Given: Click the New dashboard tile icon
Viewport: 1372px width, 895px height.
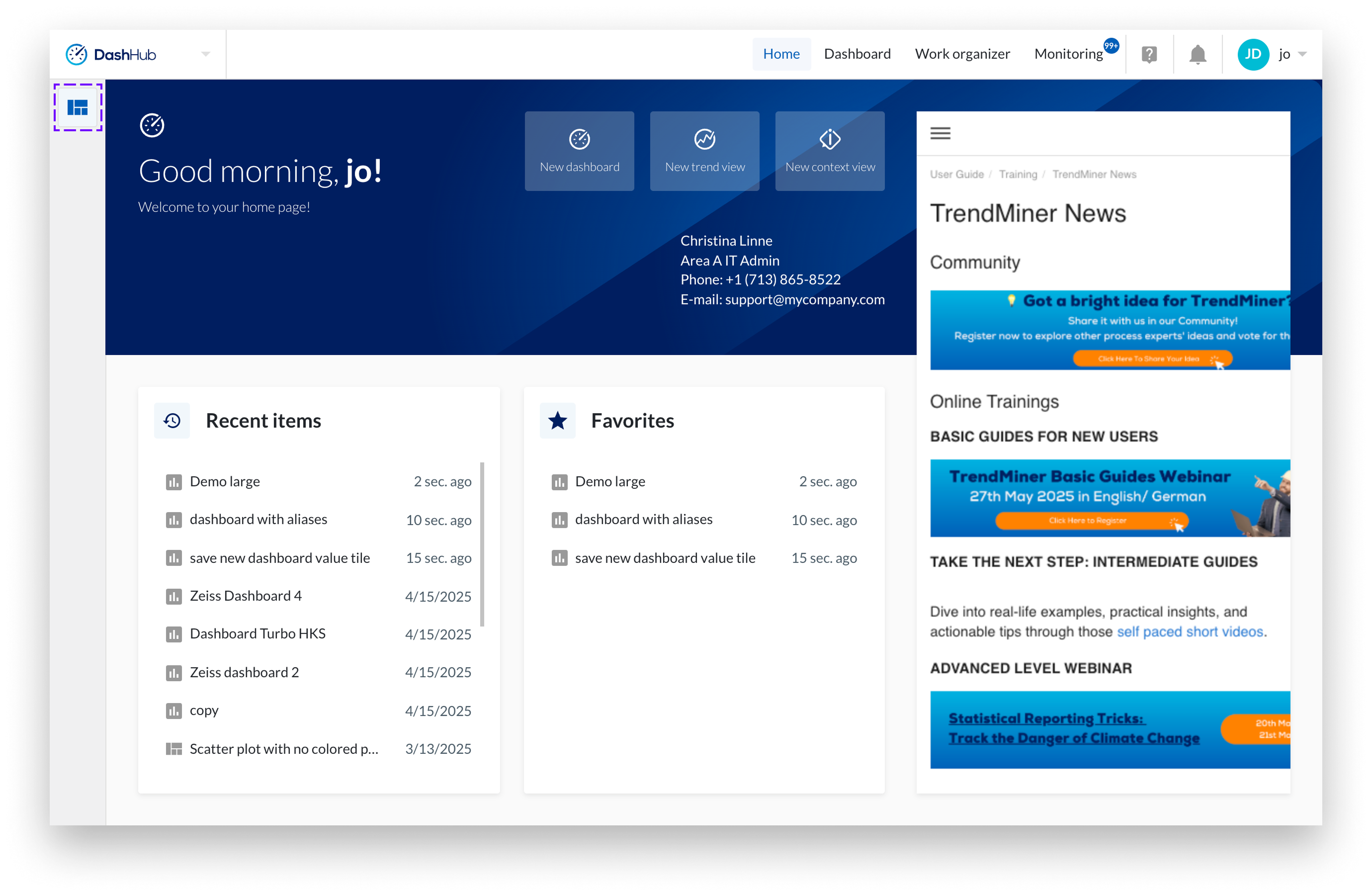Looking at the screenshot, I should tap(579, 139).
